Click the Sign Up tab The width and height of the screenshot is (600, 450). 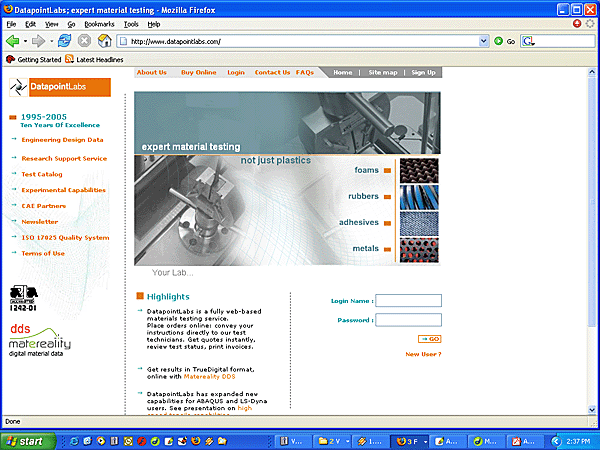[423, 72]
